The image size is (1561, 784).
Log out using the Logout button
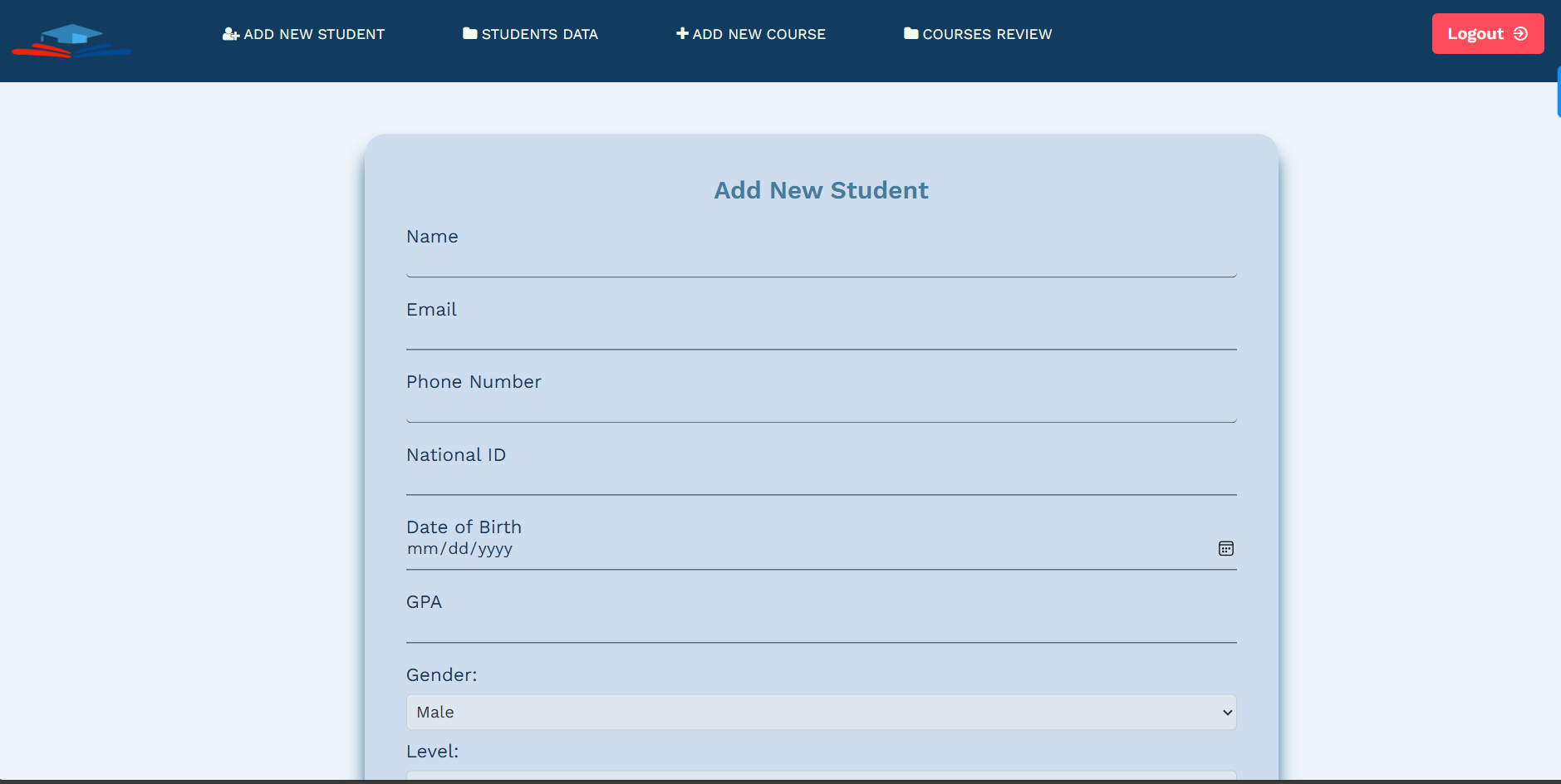(1488, 34)
